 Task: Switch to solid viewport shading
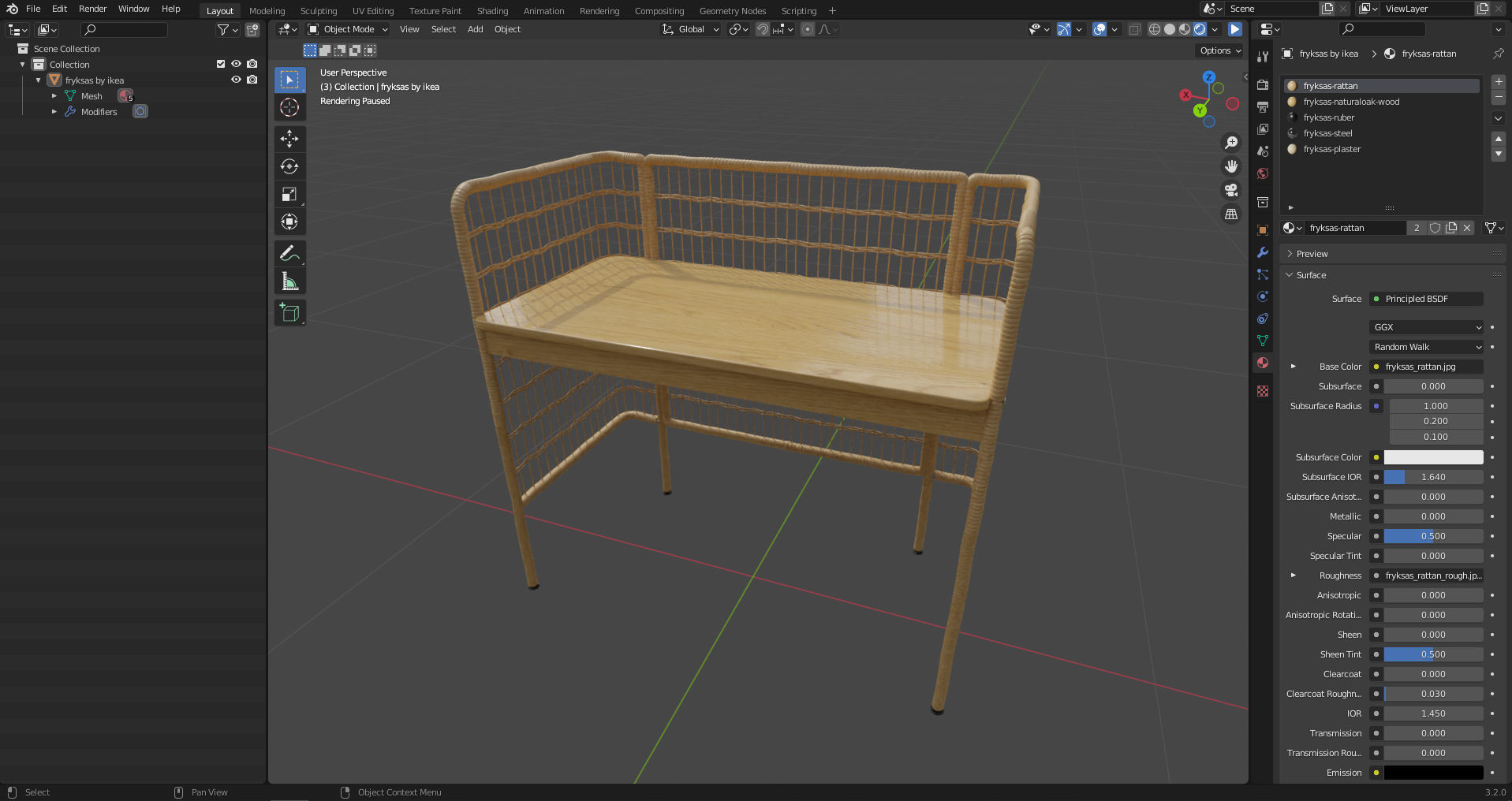coord(1170,29)
